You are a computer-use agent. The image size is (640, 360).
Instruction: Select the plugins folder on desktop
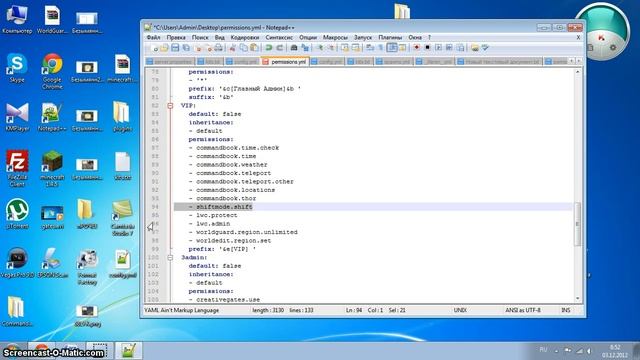(122, 116)
